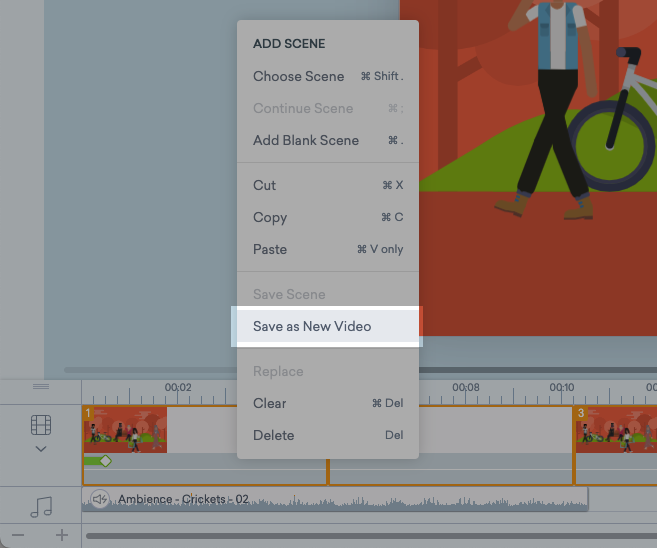This screenshot has width=657, height=548.
Task: Click the timeline horizontal scrollbar at the bottom
Action: point(371,536)
